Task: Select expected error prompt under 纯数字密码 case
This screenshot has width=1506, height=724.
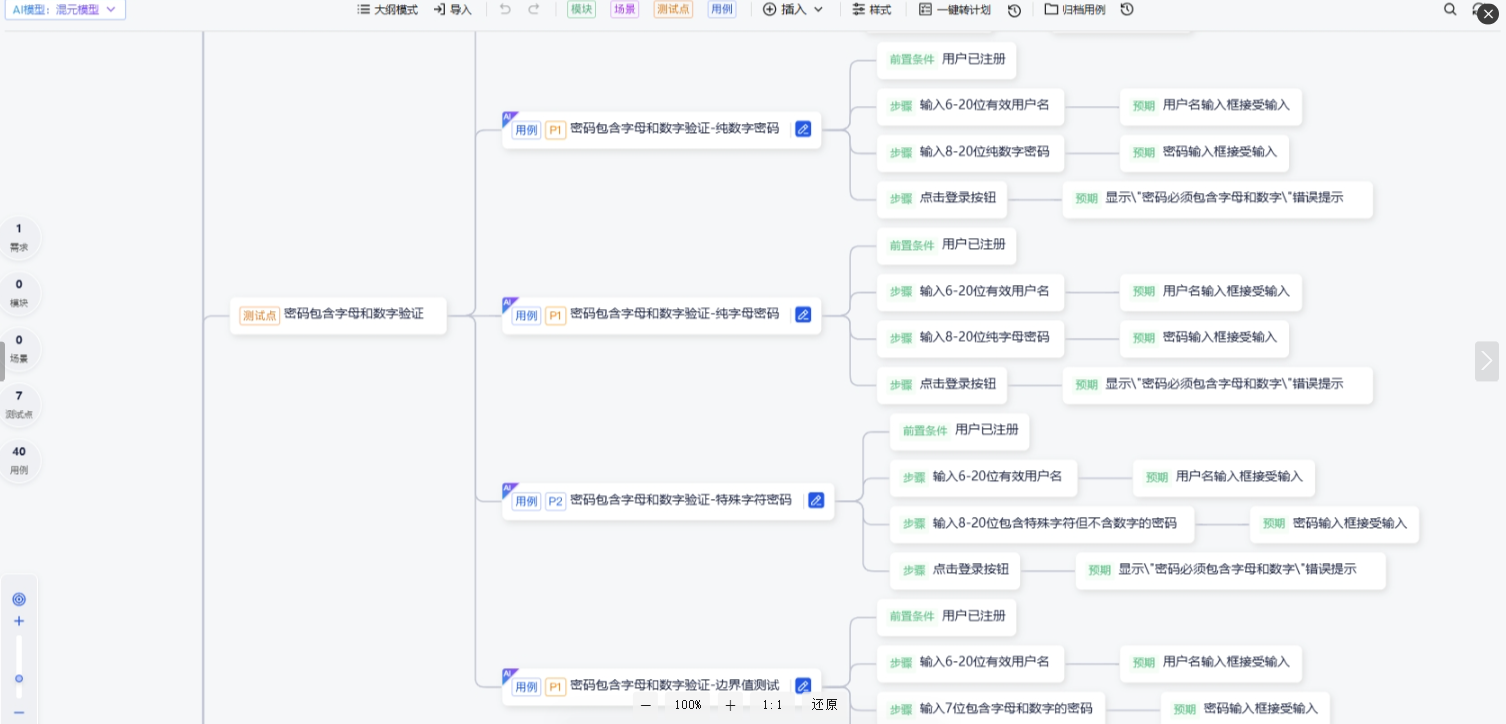Action: [1217, 199]
